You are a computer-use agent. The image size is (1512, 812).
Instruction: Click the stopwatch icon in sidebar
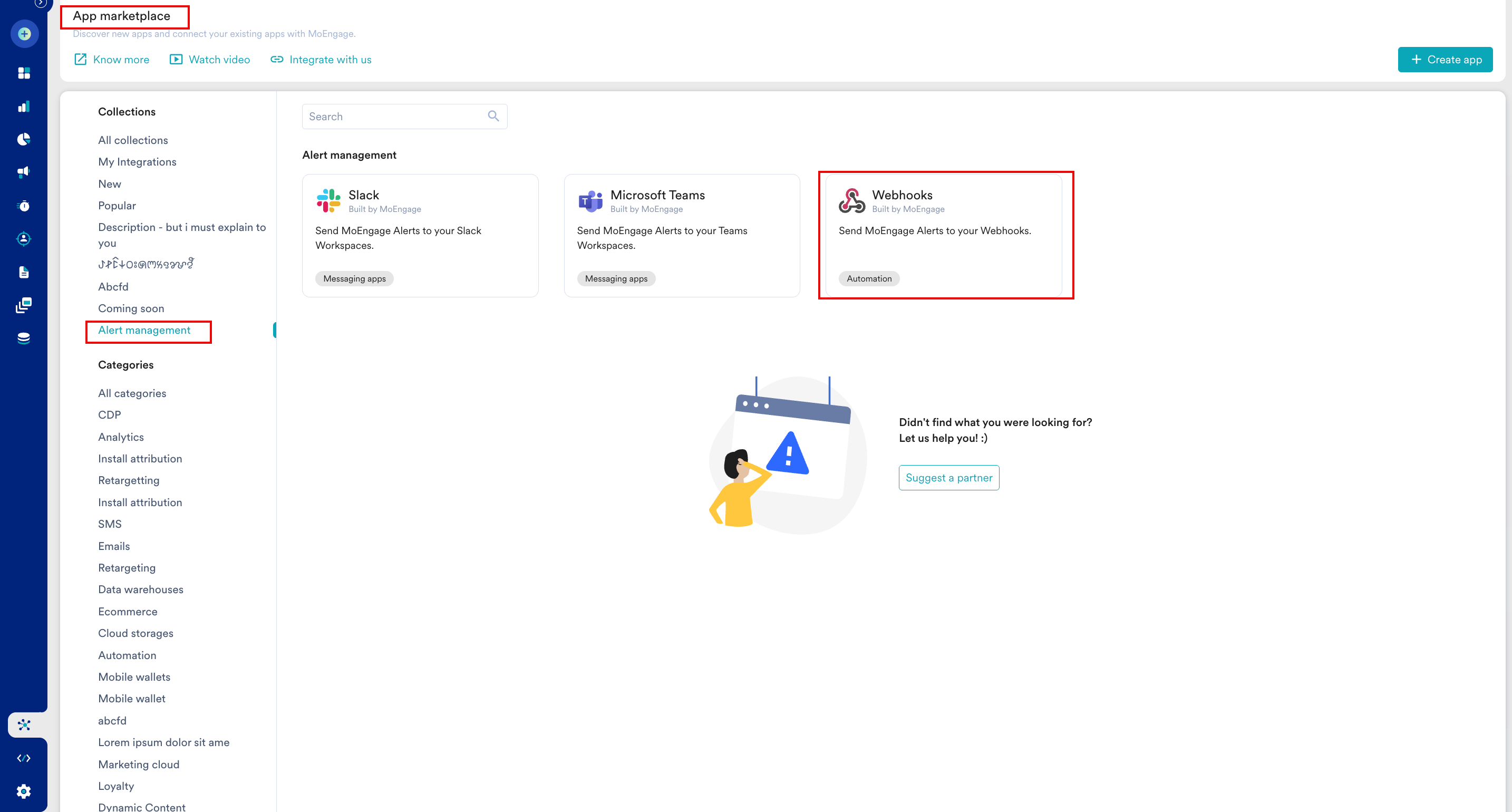[24, 206]
